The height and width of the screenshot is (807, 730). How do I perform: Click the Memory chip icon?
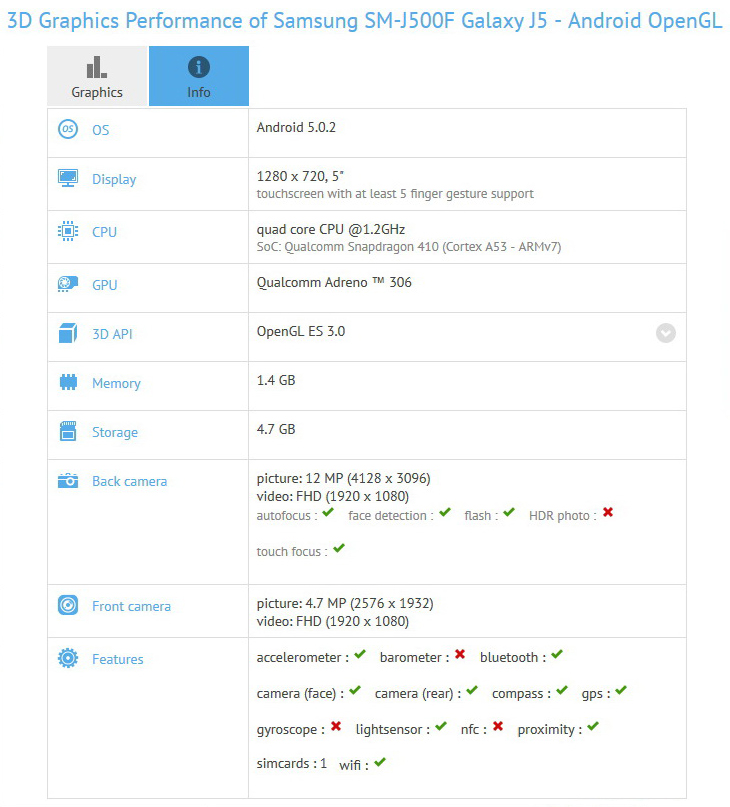[68, 382]
